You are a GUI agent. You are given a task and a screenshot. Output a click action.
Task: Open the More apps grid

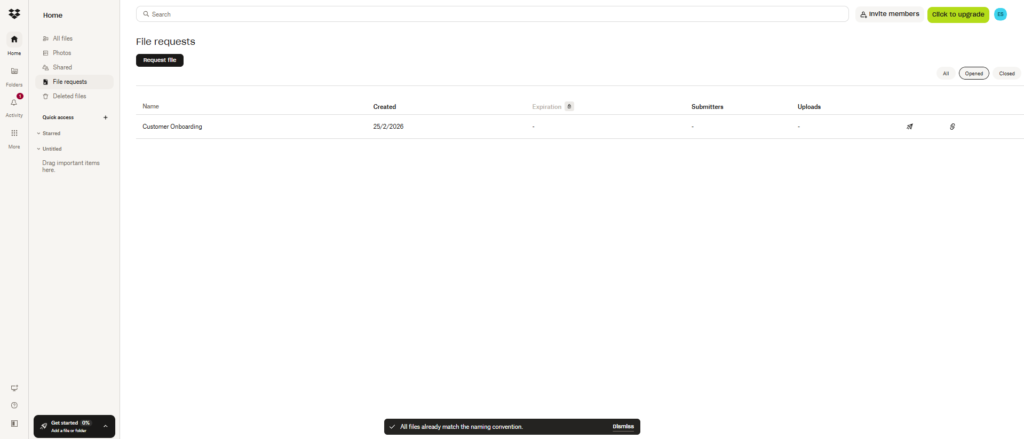(x=14, y=133)
